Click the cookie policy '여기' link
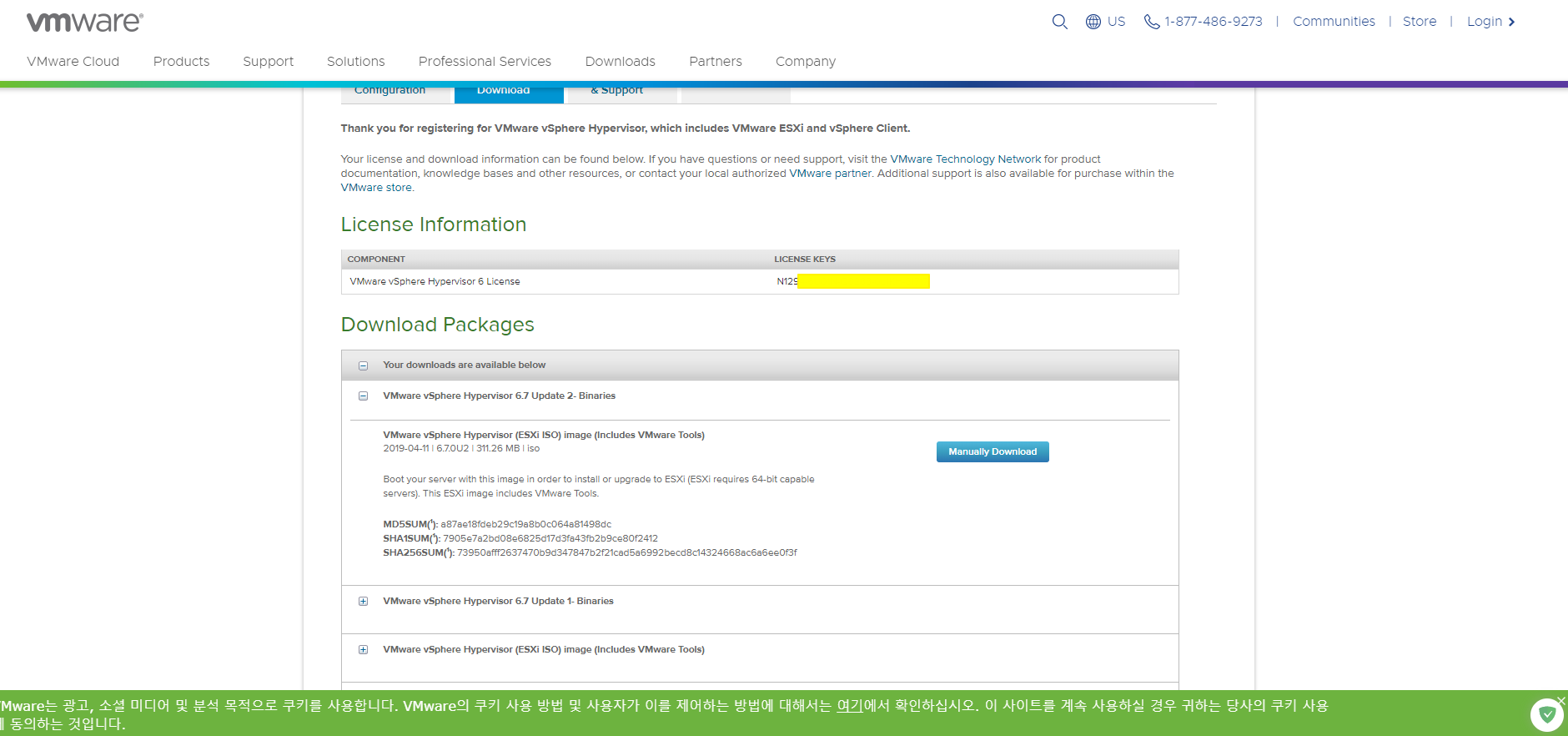The width and height of the screenshot is (1568, 736). pos(850,706)
